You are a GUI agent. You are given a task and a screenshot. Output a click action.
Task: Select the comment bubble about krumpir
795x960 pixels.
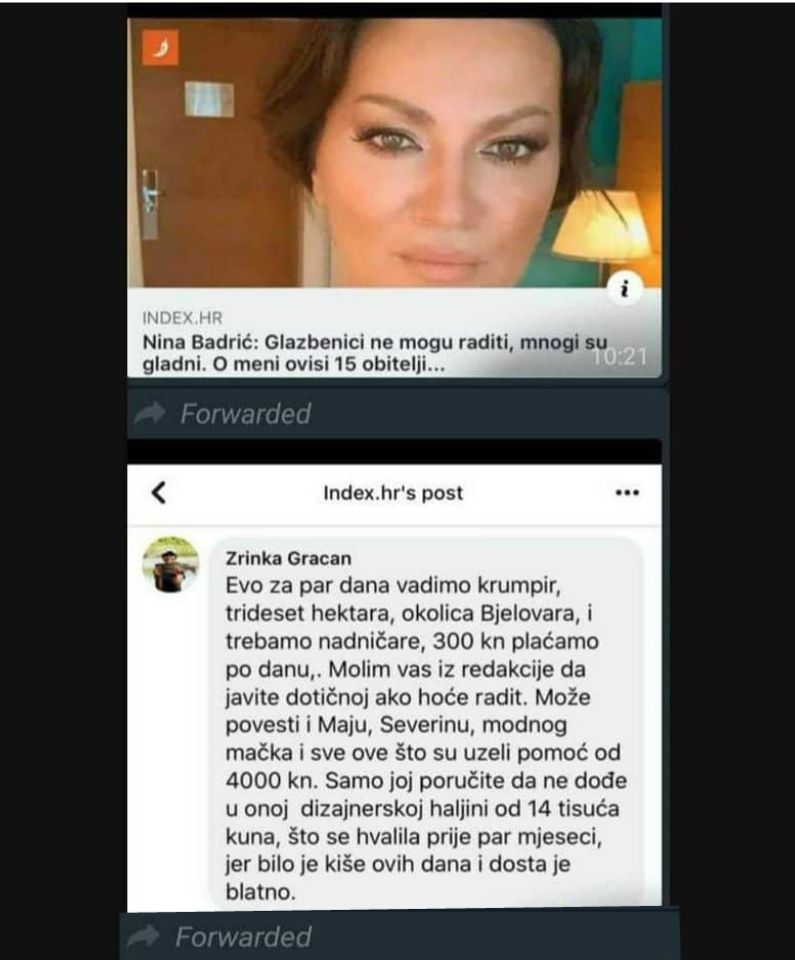pyautogui.click(x=426, y=723)
